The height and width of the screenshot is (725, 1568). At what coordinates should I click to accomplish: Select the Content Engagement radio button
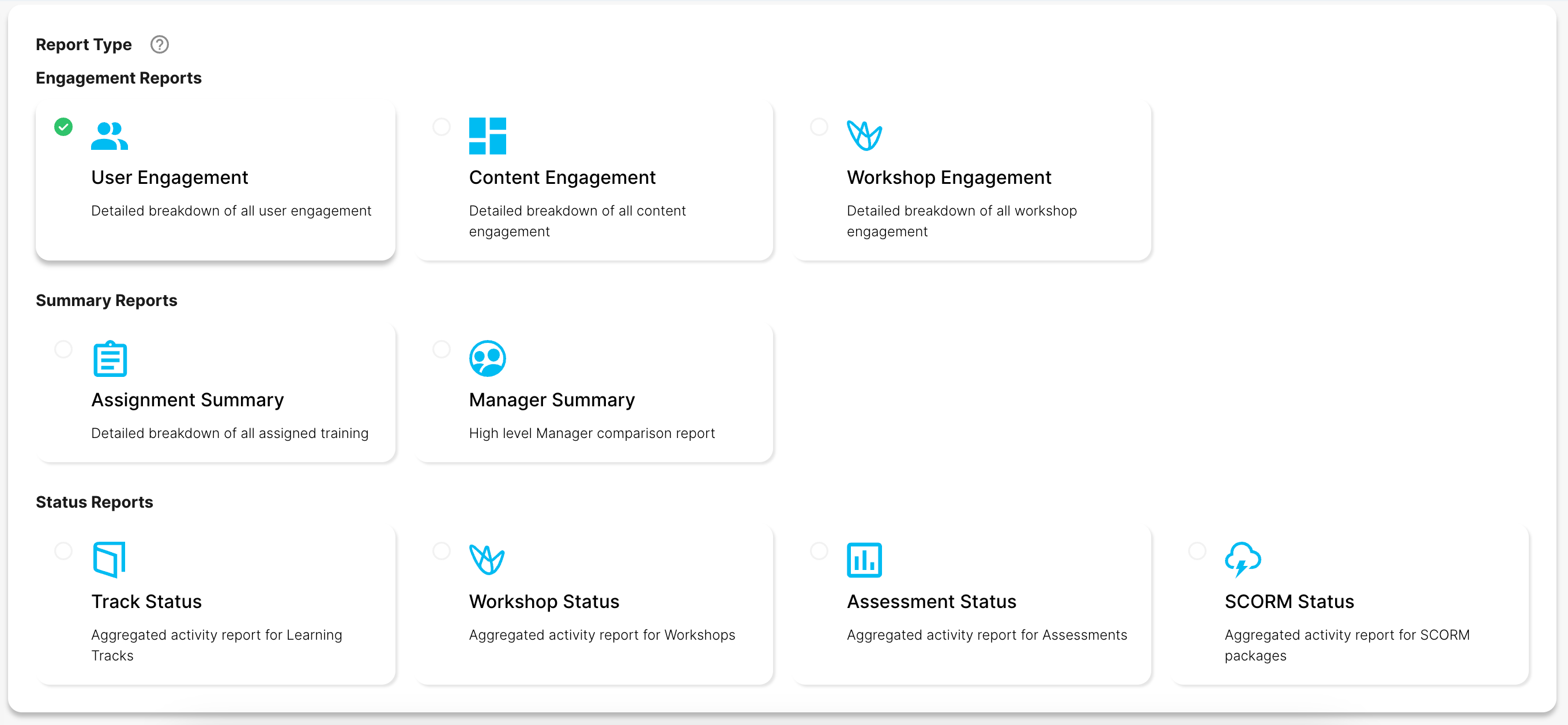442,127
